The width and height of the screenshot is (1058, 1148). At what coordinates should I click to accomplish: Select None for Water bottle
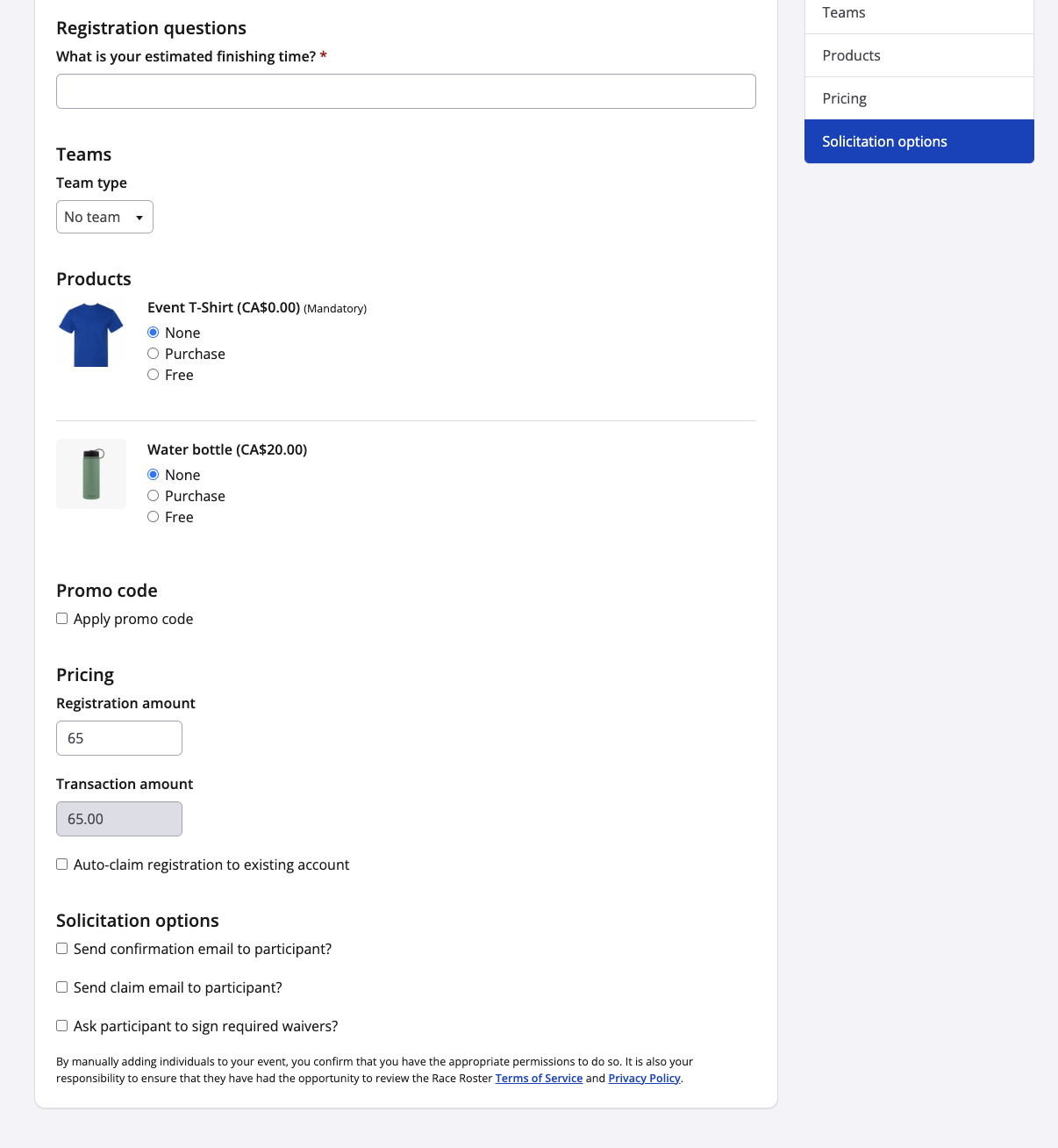154,475
